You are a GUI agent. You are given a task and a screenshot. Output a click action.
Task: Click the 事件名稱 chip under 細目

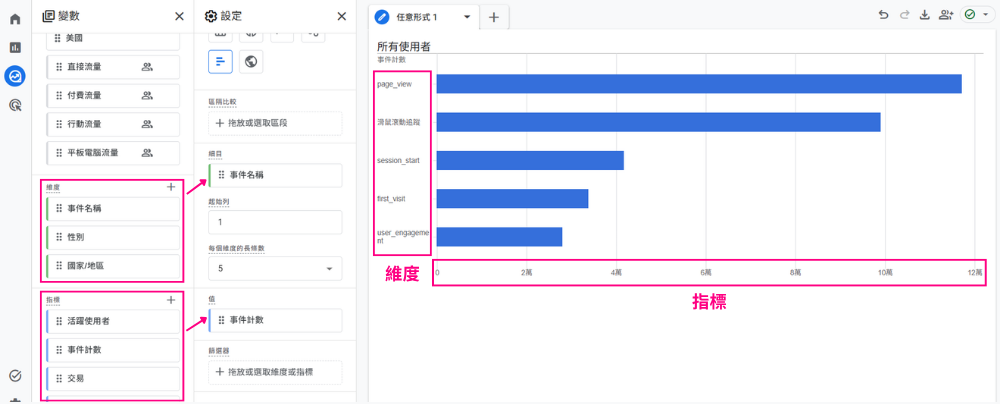(275, 176)
